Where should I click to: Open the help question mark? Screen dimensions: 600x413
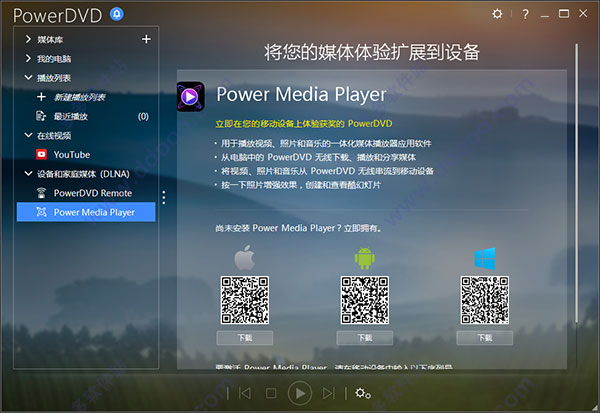525,14
